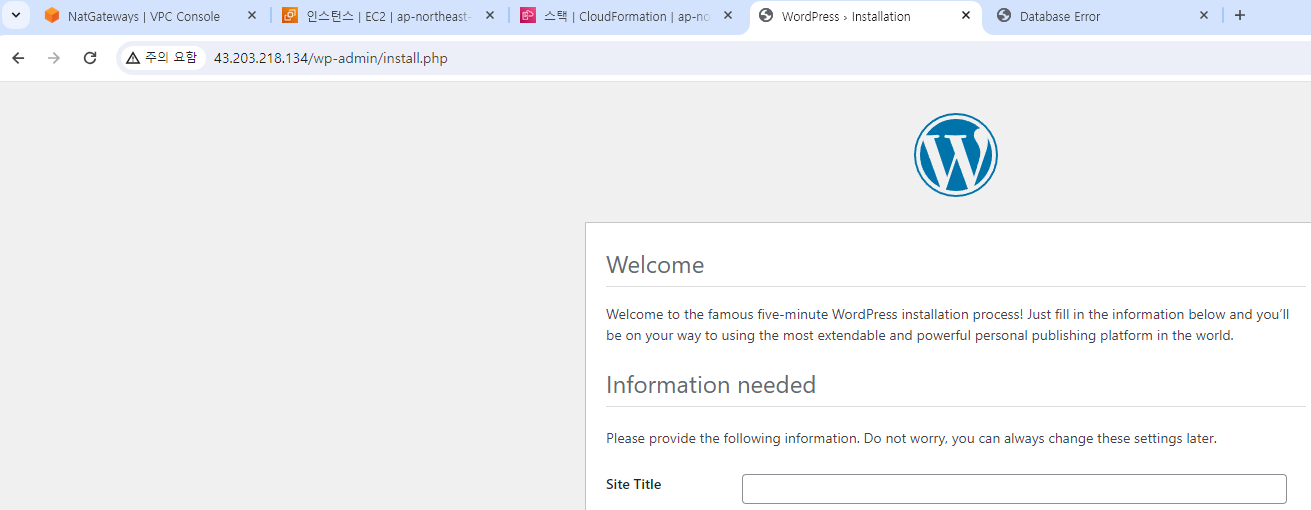
Task: Click the Database Error tab globe icon
Action: 1004,16
